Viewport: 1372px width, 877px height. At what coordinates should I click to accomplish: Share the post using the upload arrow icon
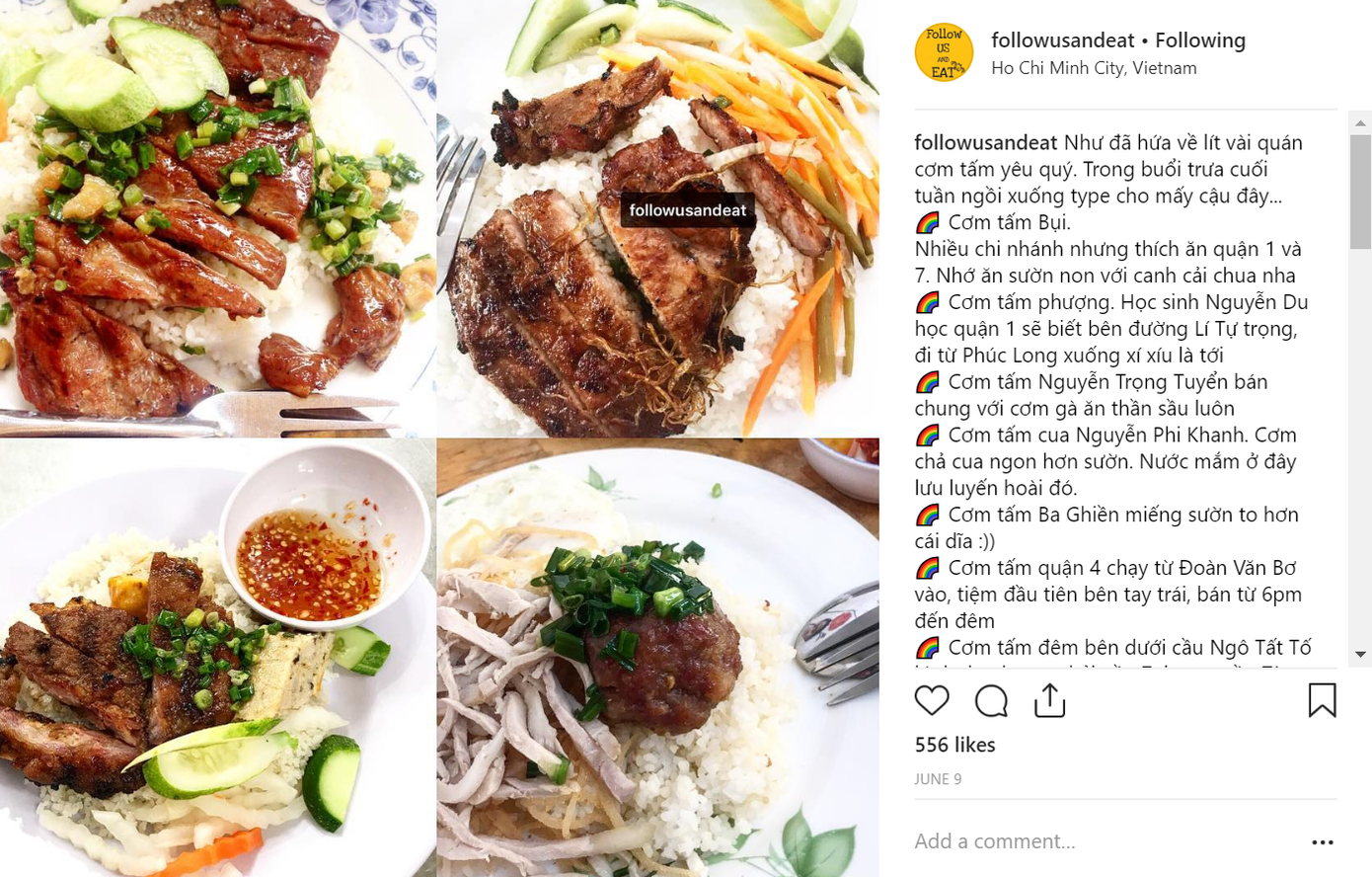click(x=1049, y=700)
